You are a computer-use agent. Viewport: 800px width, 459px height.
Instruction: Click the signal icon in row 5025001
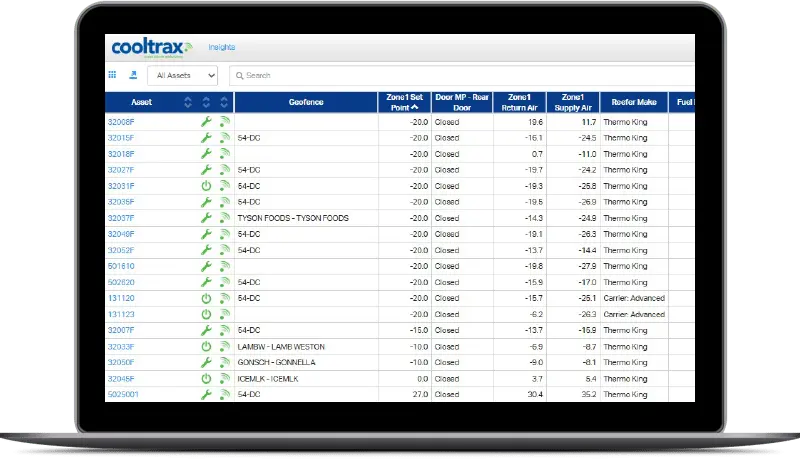[224, 394]
